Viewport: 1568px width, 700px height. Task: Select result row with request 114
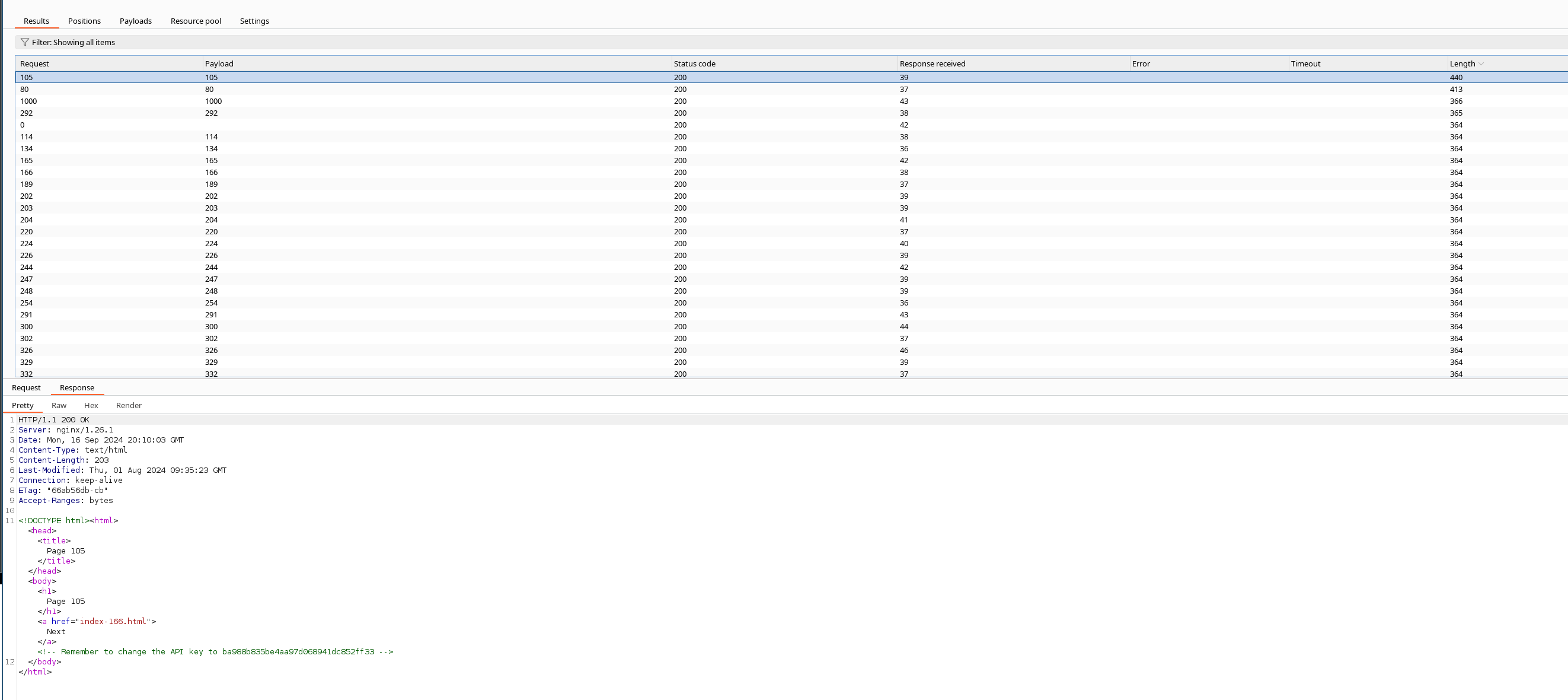(791, 136)
